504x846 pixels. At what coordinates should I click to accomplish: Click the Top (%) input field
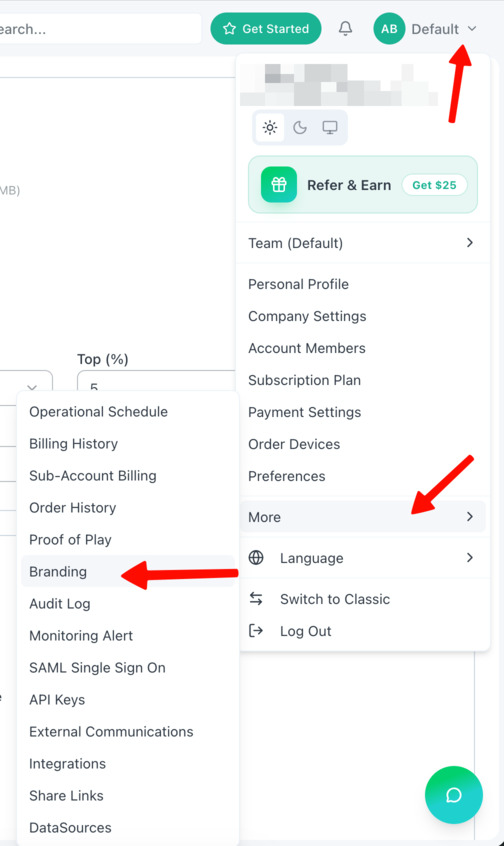[156, 381]
